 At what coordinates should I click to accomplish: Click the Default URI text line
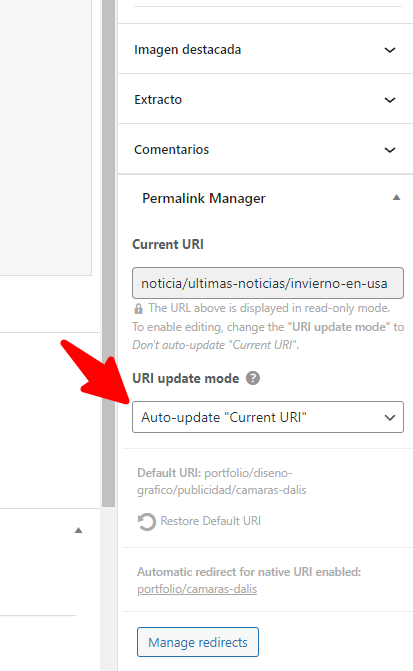tap(222, 481)
